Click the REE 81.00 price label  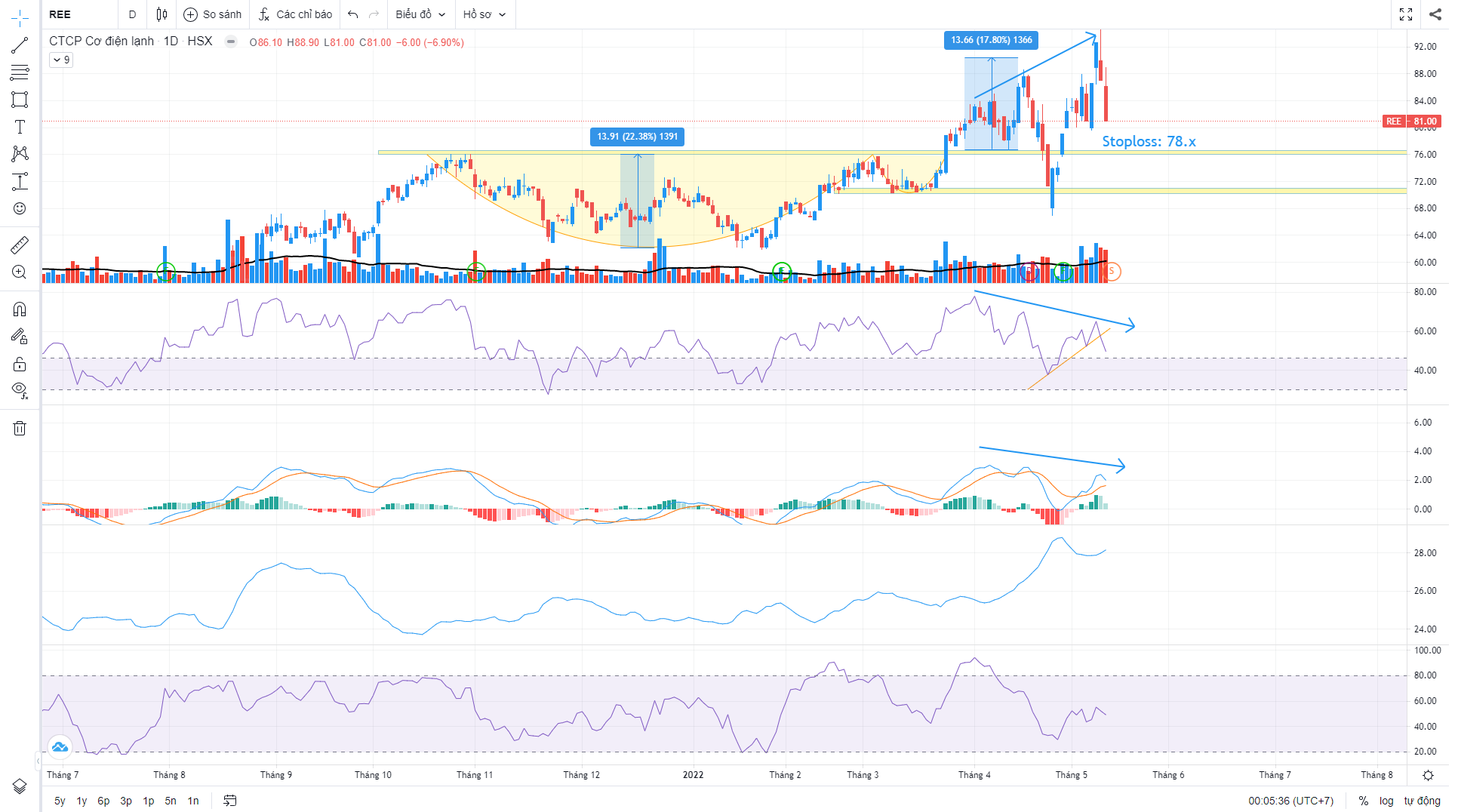pos(1412,121)
